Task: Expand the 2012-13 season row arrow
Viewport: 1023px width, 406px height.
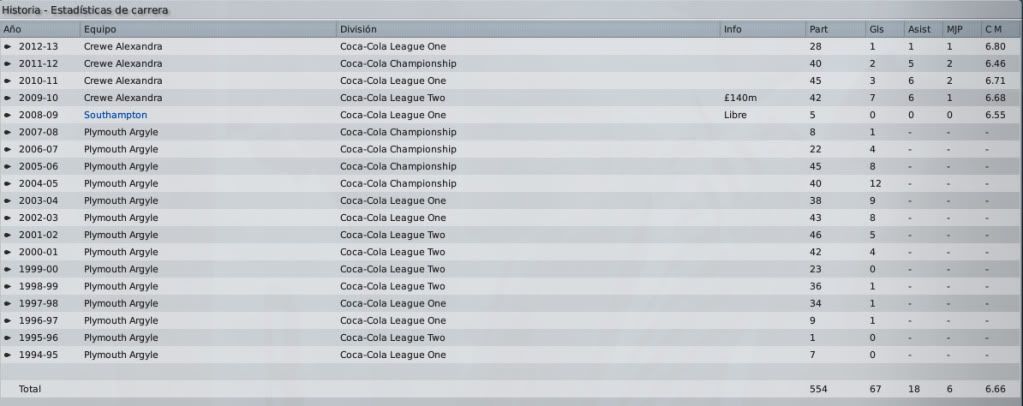Action: click(x=8, y=46)
